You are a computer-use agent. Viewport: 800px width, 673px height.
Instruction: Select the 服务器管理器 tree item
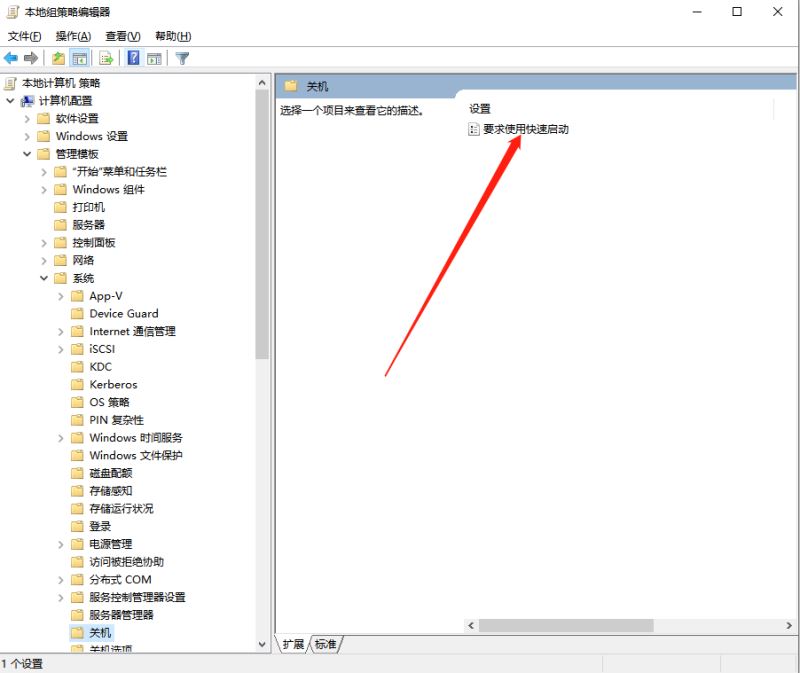(121, 615)
